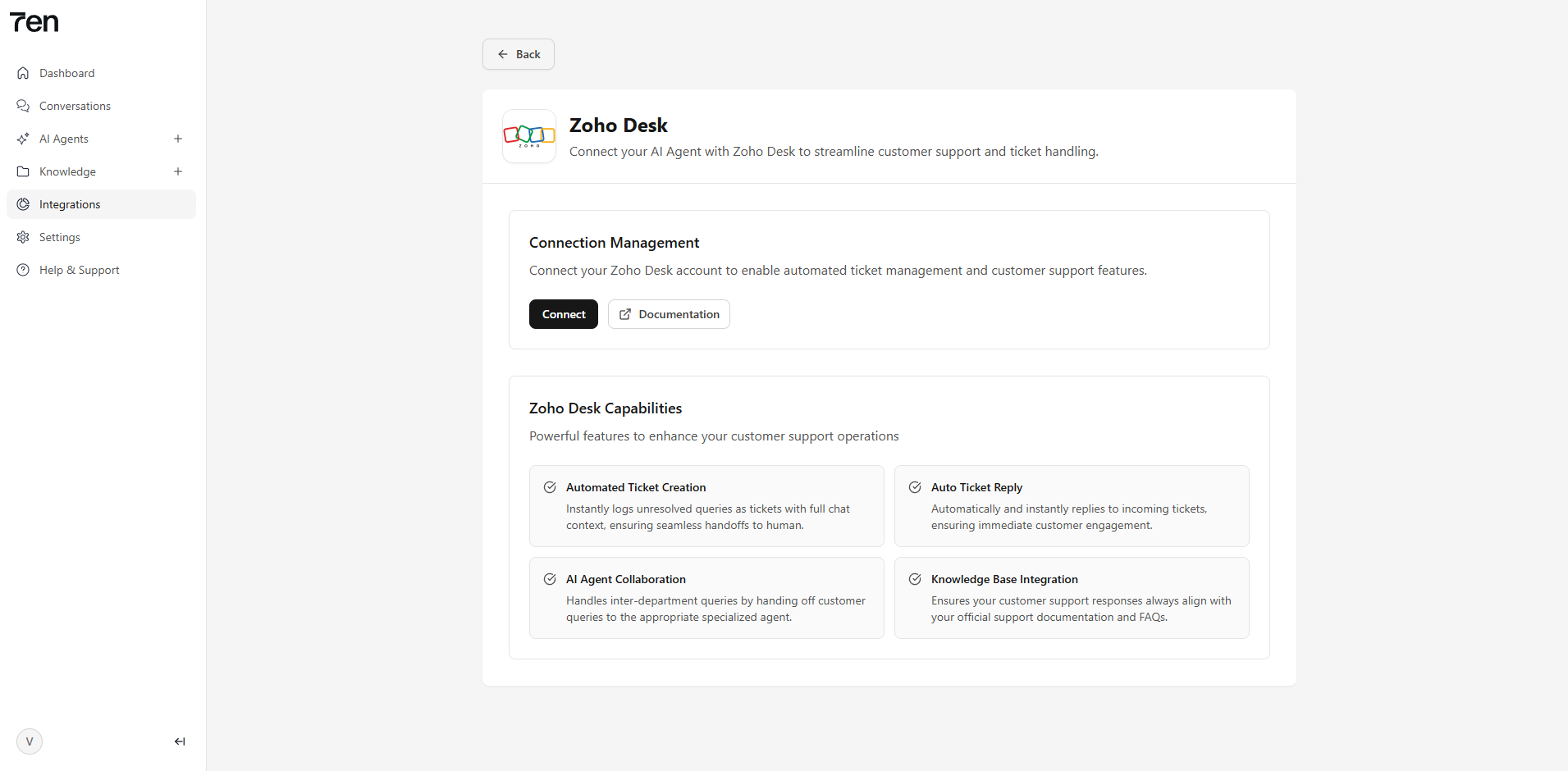The height and width of the screenshot is (771, 1568).
Task: Click the Settings gear icon
Action: pyautogui.click(x=23, y=237)
